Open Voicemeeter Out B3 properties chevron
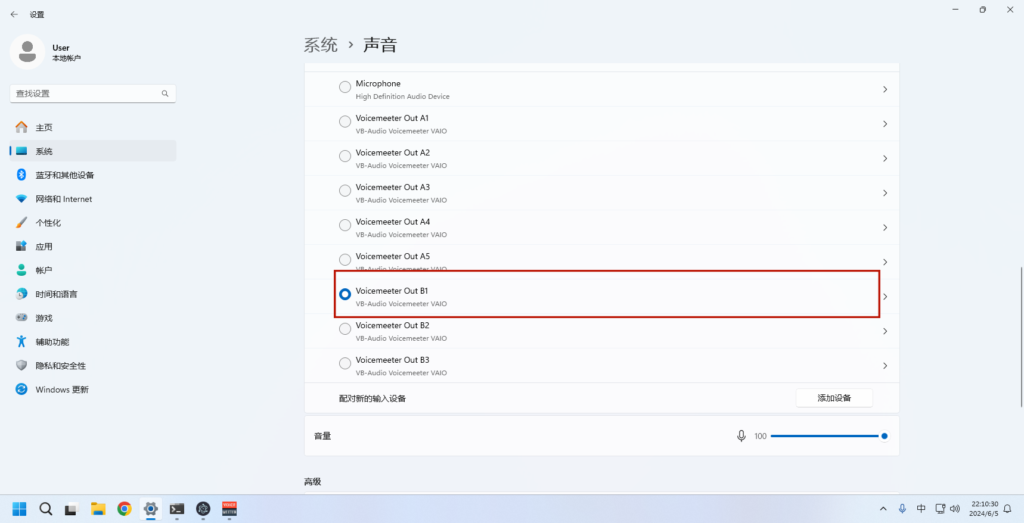Image resolution: width=1024 pixels, height=523 pixels. [885, 366]
